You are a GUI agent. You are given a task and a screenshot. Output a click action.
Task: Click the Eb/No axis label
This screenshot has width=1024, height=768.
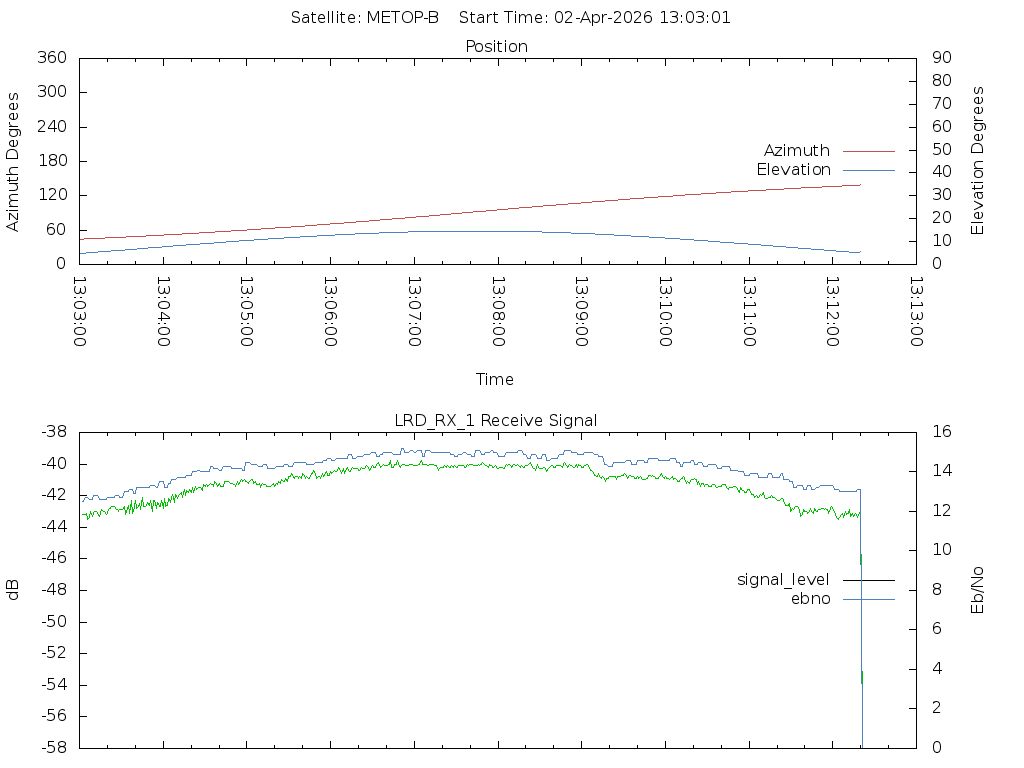(977, 590)
